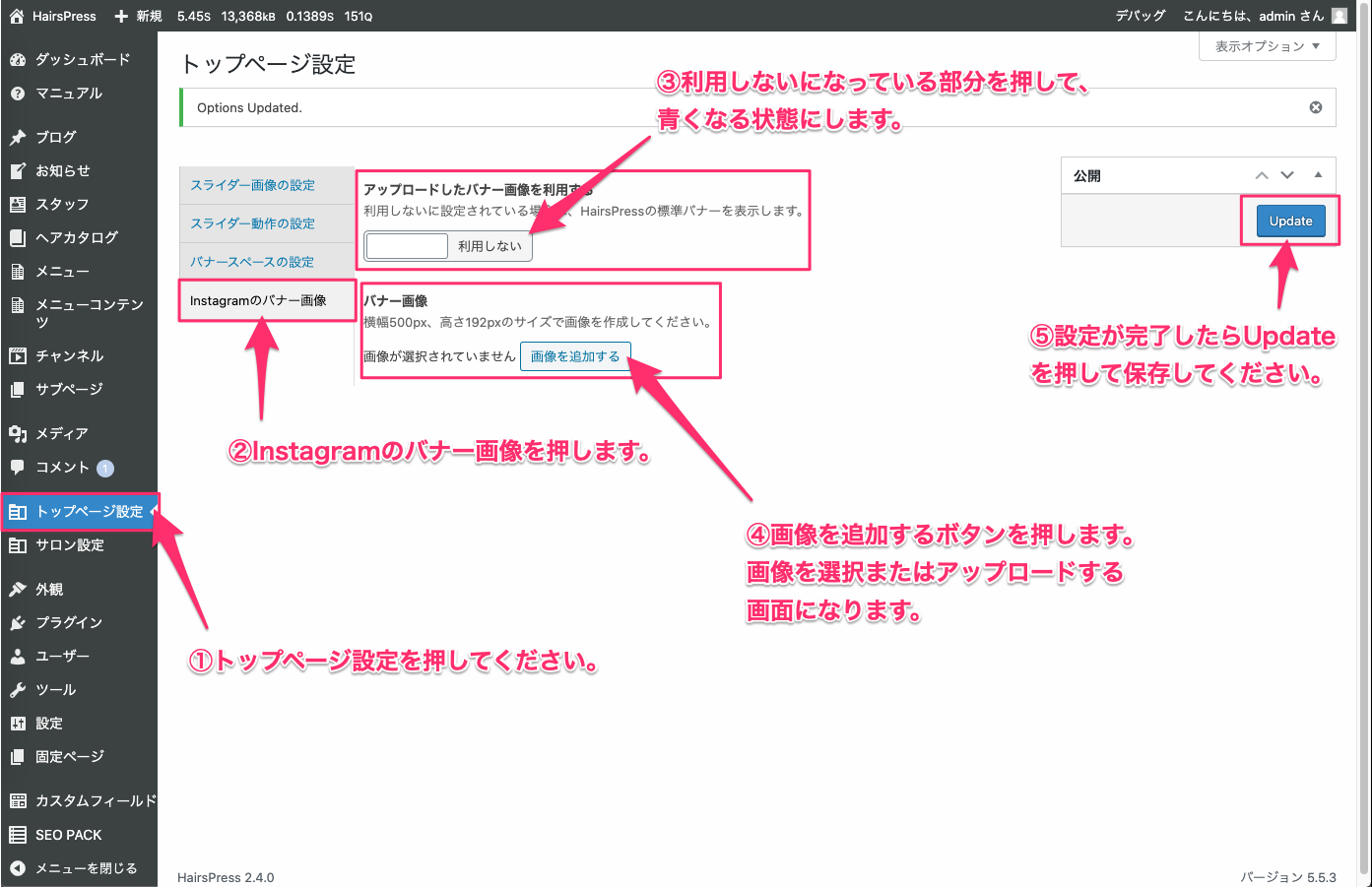The height and width of the screenshot is (887, 1372).
Task: Open the サロン設定 menu item
Action: (69, 545)
